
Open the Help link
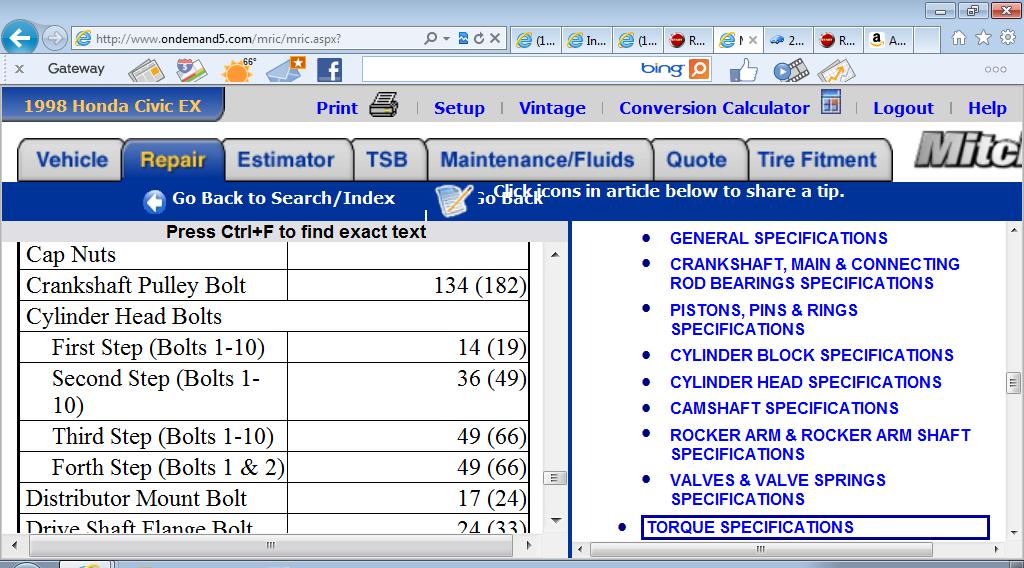[987, 108]
